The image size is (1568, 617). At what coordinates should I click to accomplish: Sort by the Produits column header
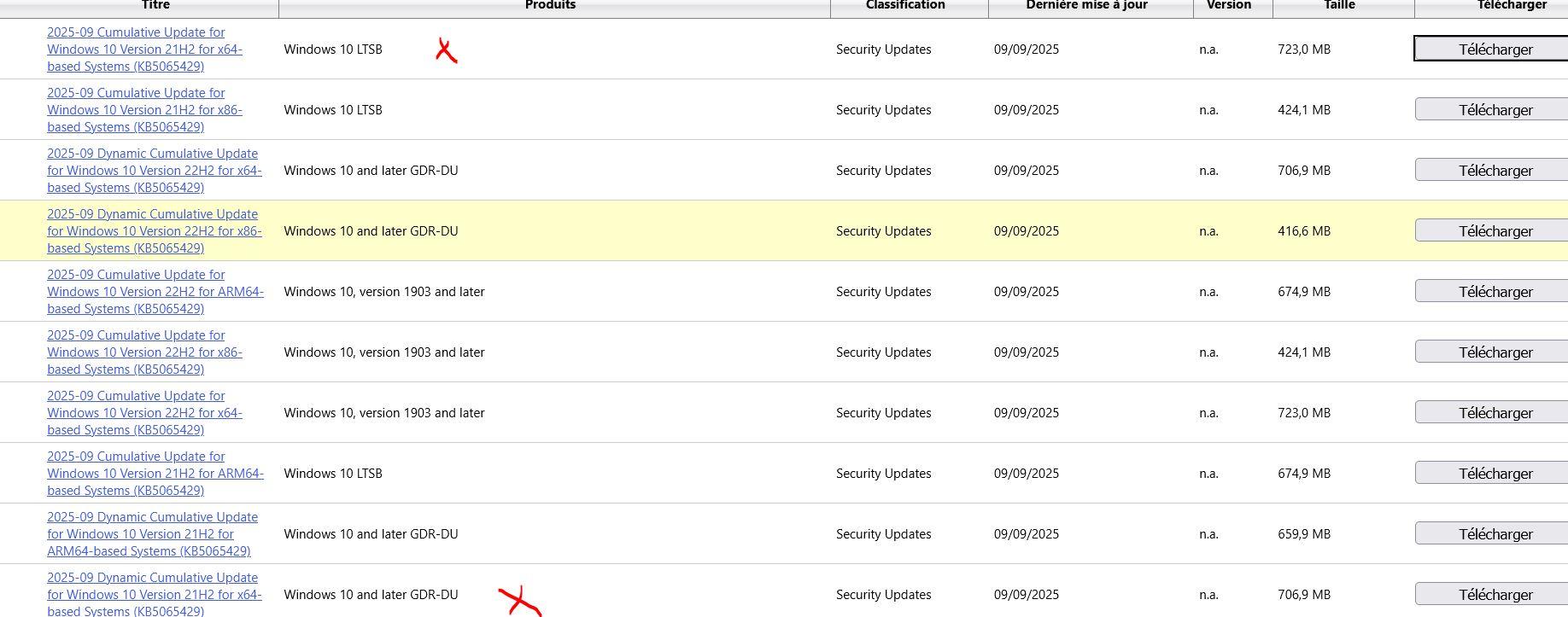coord(550,5)
